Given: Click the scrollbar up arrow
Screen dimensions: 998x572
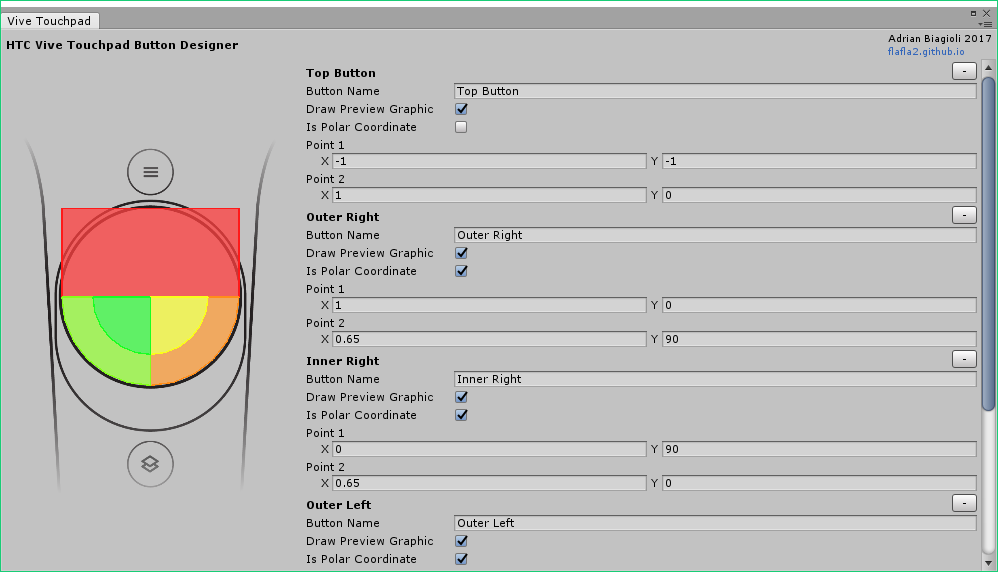Looking at the screenshot, I should point(988,67).
